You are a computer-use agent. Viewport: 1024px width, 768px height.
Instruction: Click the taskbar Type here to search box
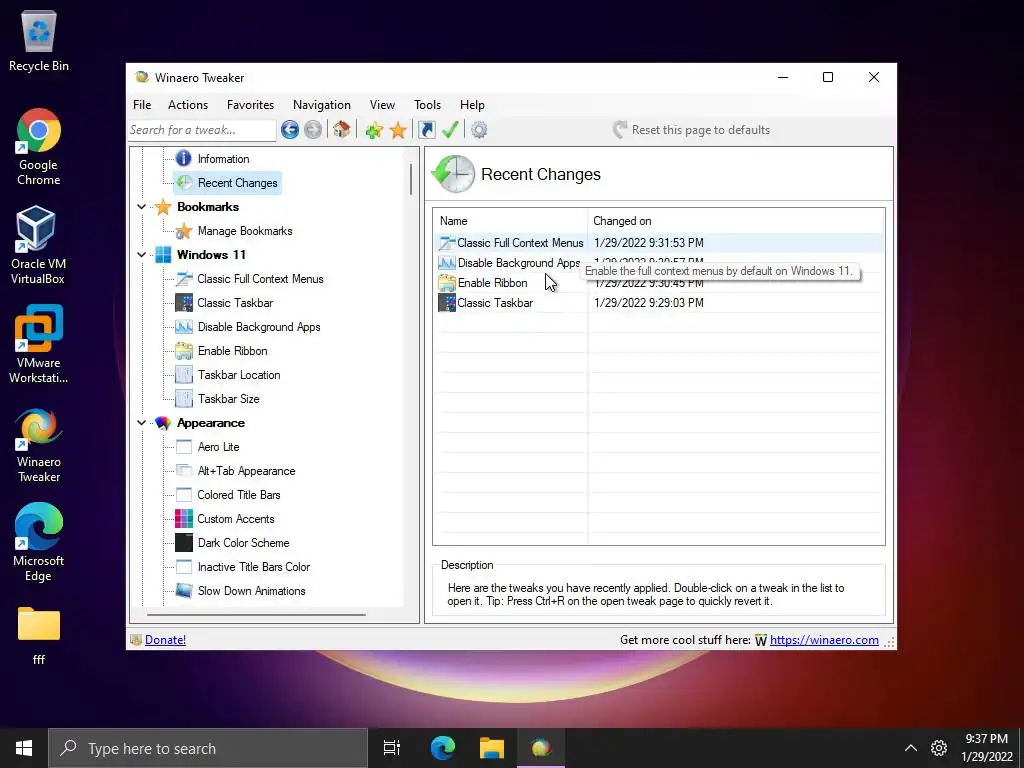tap(208, 748)
